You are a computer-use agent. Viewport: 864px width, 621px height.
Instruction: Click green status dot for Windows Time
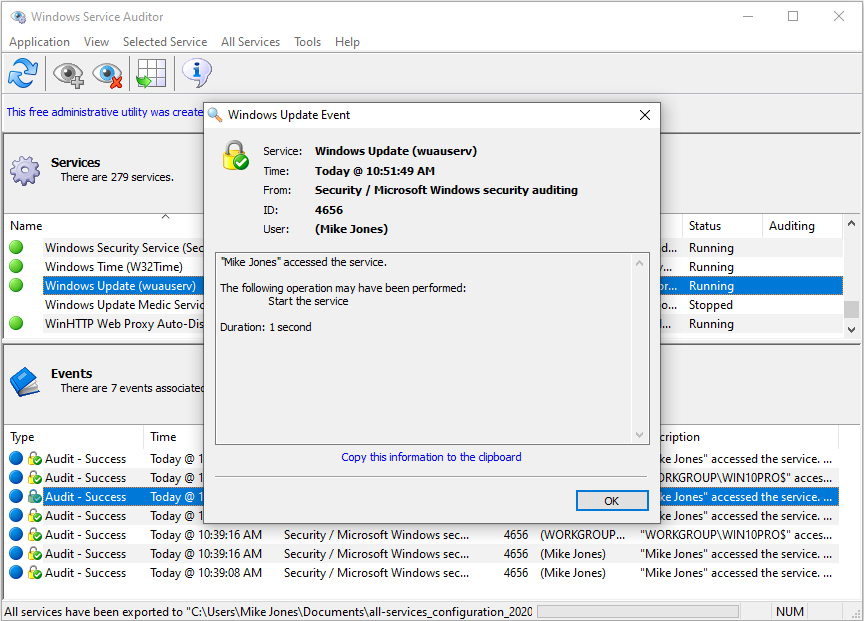(17, 266)
